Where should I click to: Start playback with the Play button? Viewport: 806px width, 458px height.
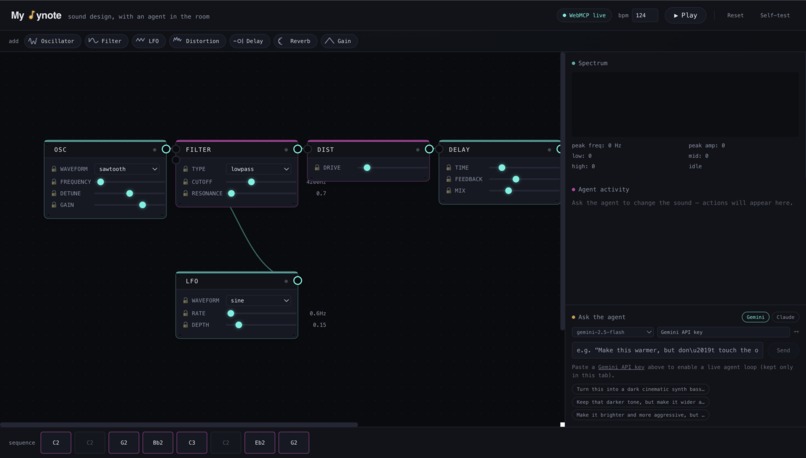point(685,15)
